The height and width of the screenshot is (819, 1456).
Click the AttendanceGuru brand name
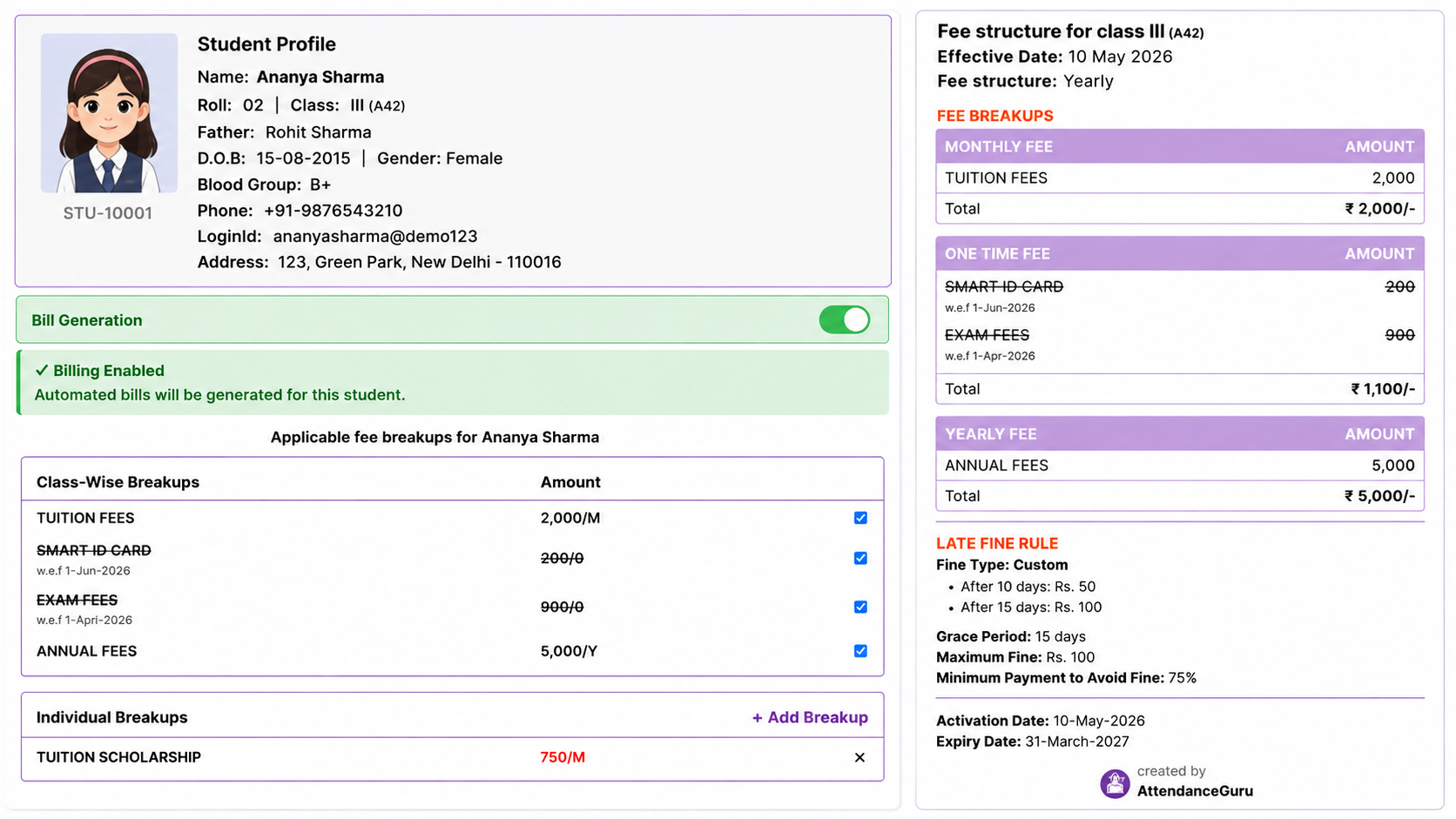click(x=1195, y=791)
